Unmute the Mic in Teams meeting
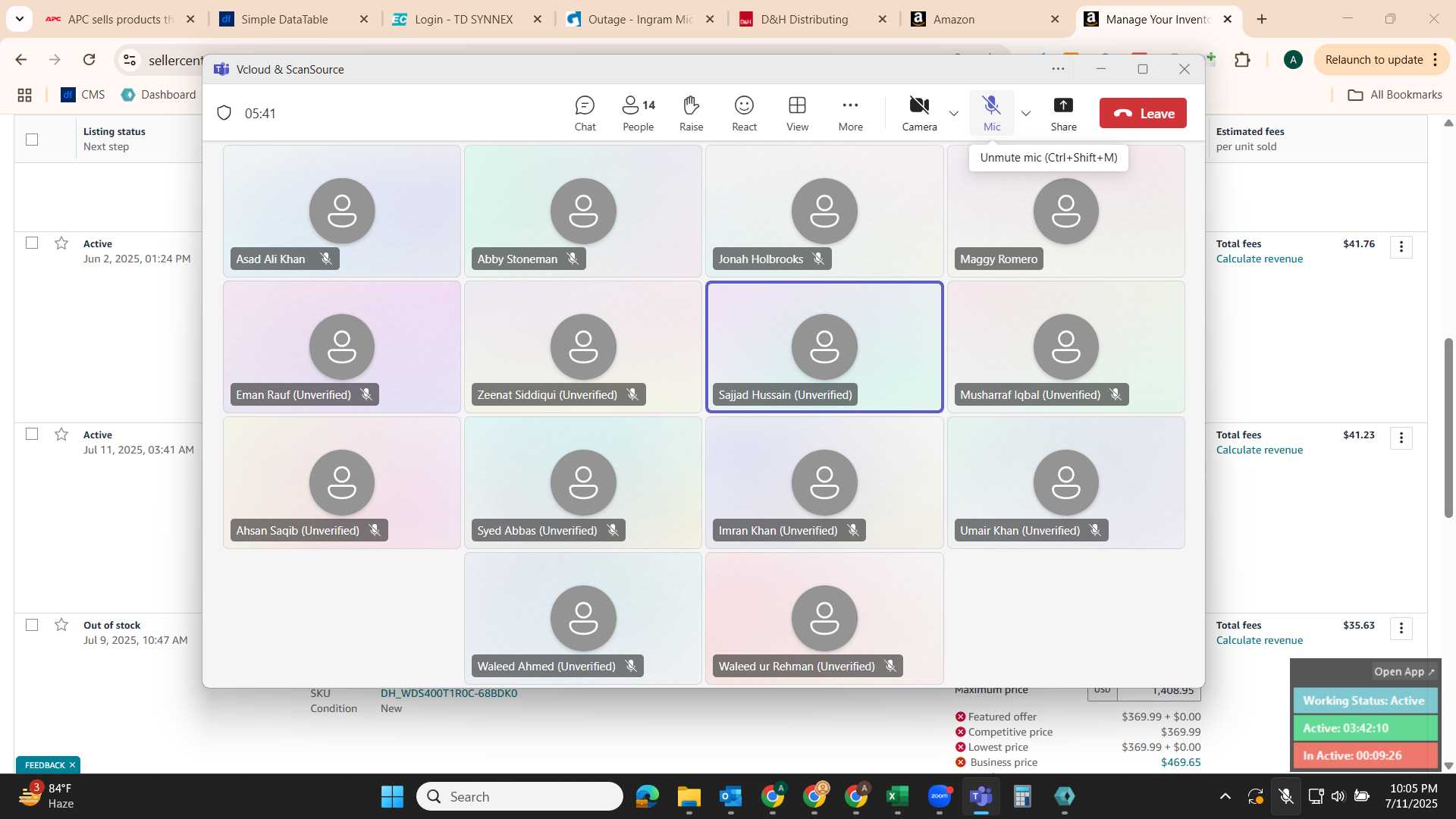Image resolution: width=1456 pixels, height=819 pixels. coord(991,114)
